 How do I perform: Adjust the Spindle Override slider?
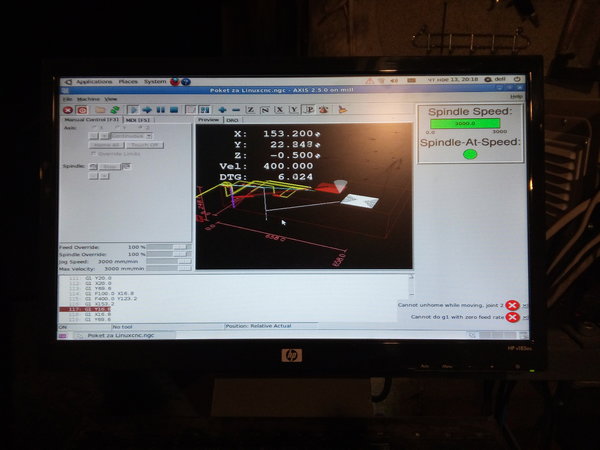[x=169, y=254]
